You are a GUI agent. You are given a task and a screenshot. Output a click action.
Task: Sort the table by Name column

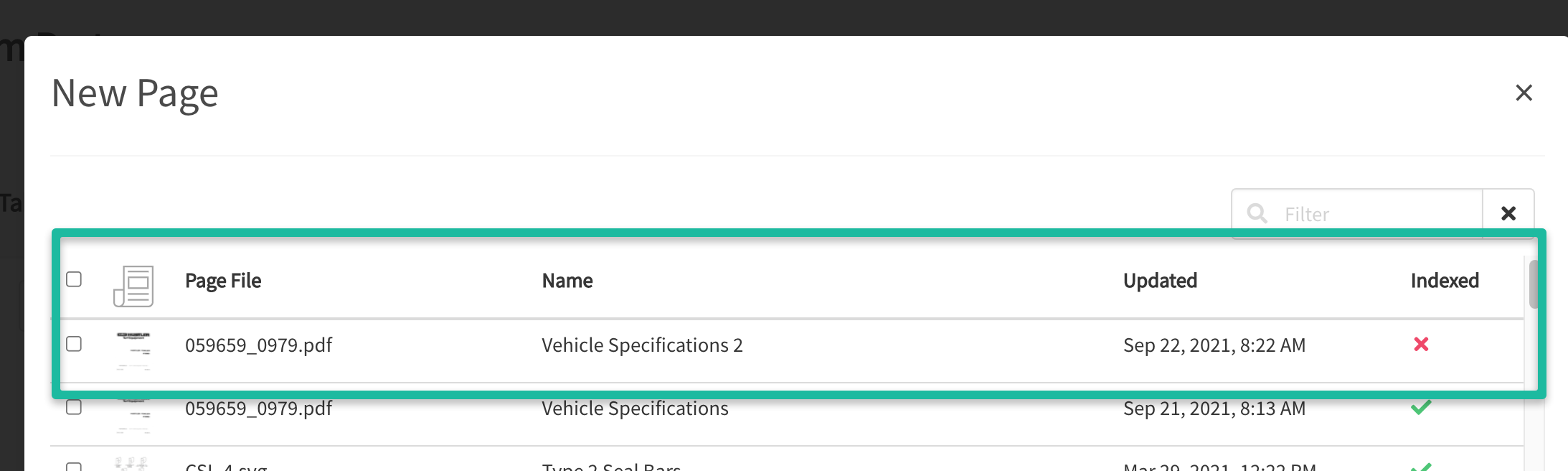coord(567,281)
